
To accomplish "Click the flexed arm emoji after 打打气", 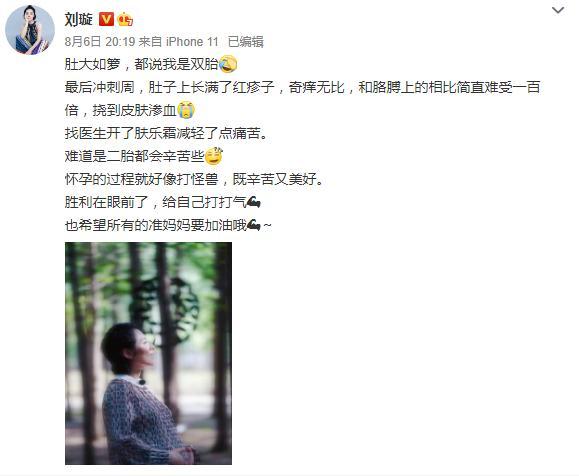I will pos(253,202).
